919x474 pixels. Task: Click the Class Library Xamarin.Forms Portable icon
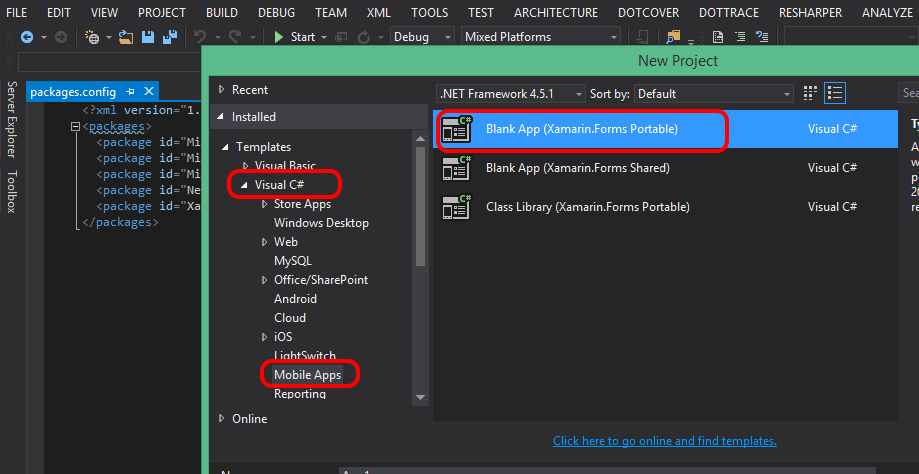tap(457, 207)
